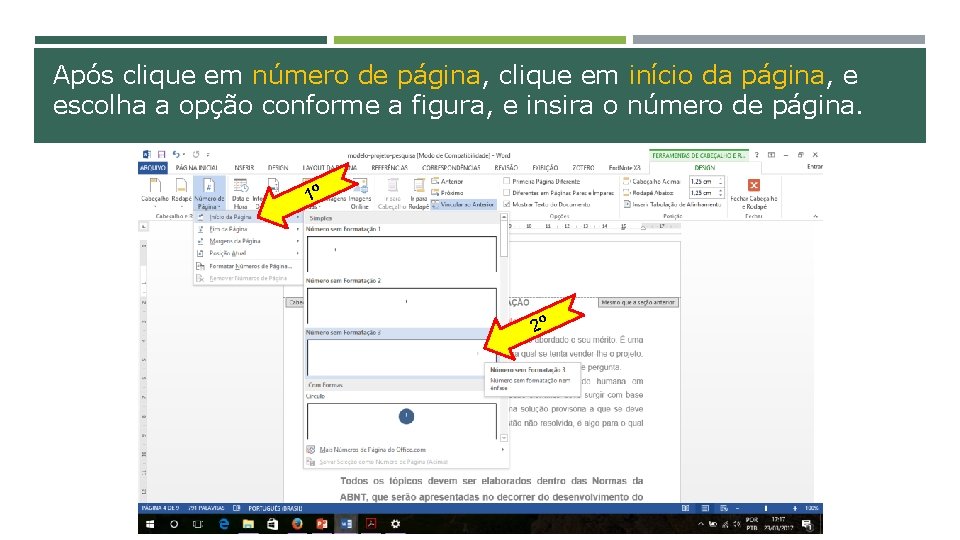Toggle Vincular ao Anterior
The image size is (960, 540).
pos(463,204)
